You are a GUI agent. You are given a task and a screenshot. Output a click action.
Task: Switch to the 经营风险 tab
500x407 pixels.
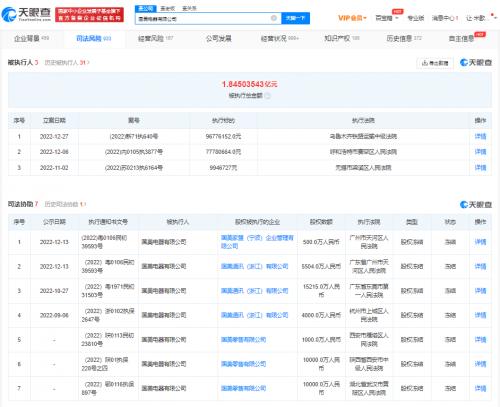click(x=156, y=39)
